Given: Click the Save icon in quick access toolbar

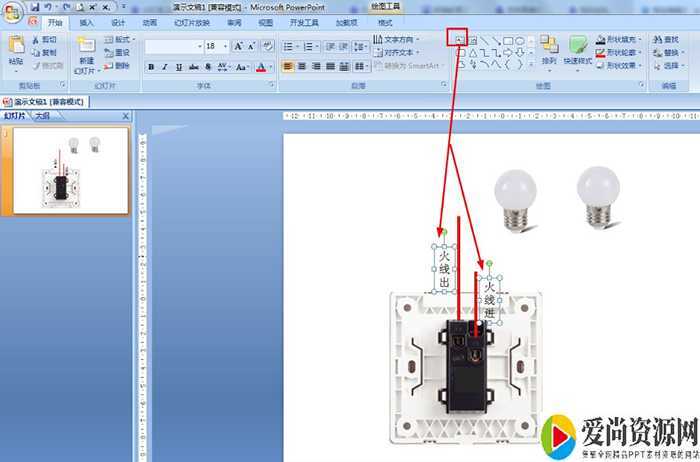Looking at the screenshot, I should click(x=34, y=7).
